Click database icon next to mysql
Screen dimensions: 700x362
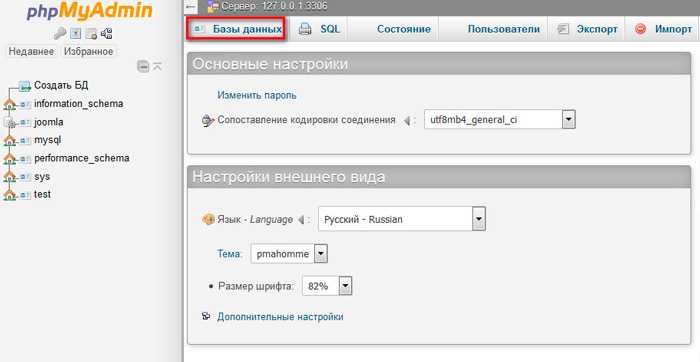25,141
